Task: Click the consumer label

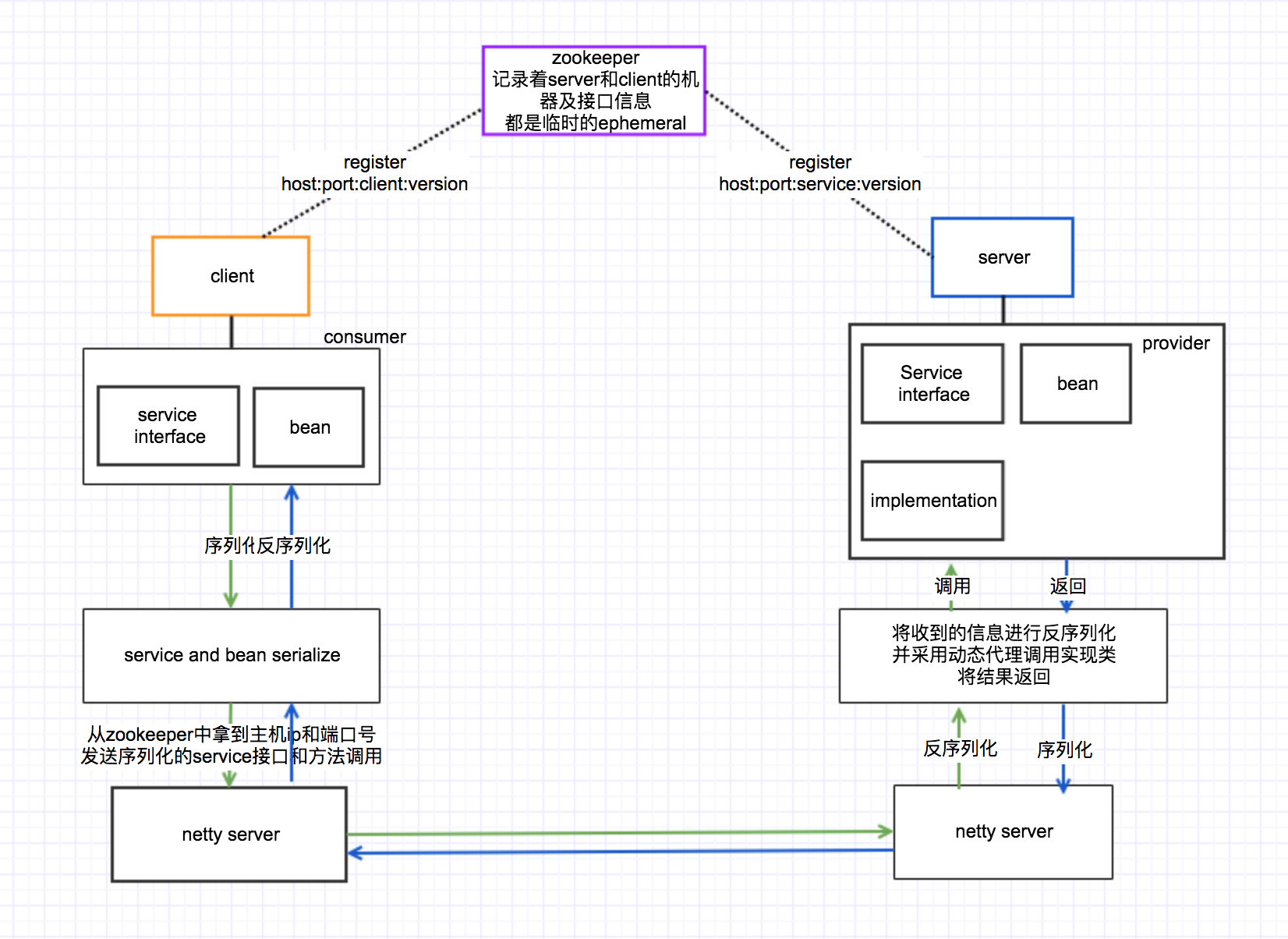Action: tap(365, 337)
